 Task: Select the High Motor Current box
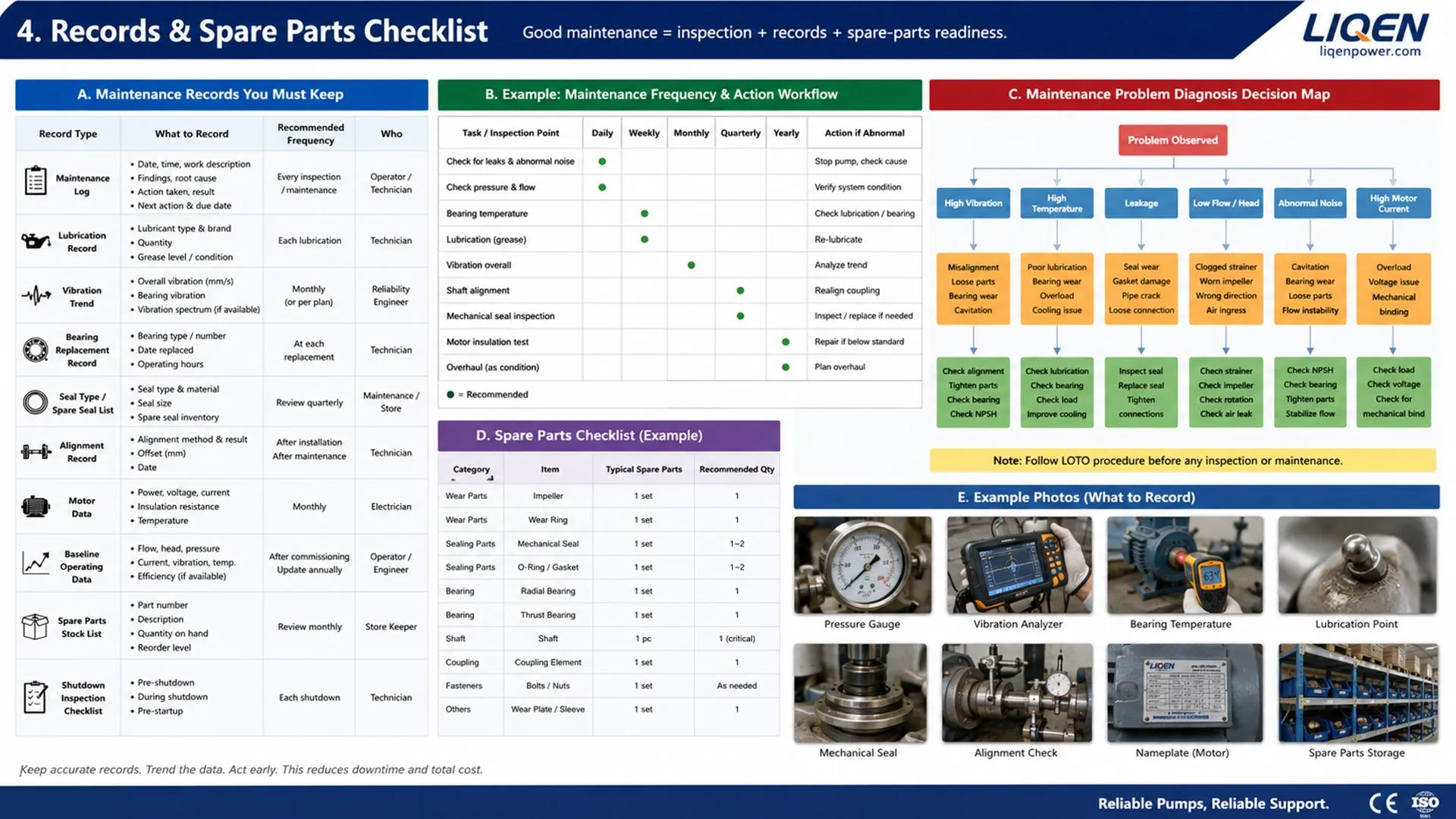pyautogui.click(x=1393, y=203)
